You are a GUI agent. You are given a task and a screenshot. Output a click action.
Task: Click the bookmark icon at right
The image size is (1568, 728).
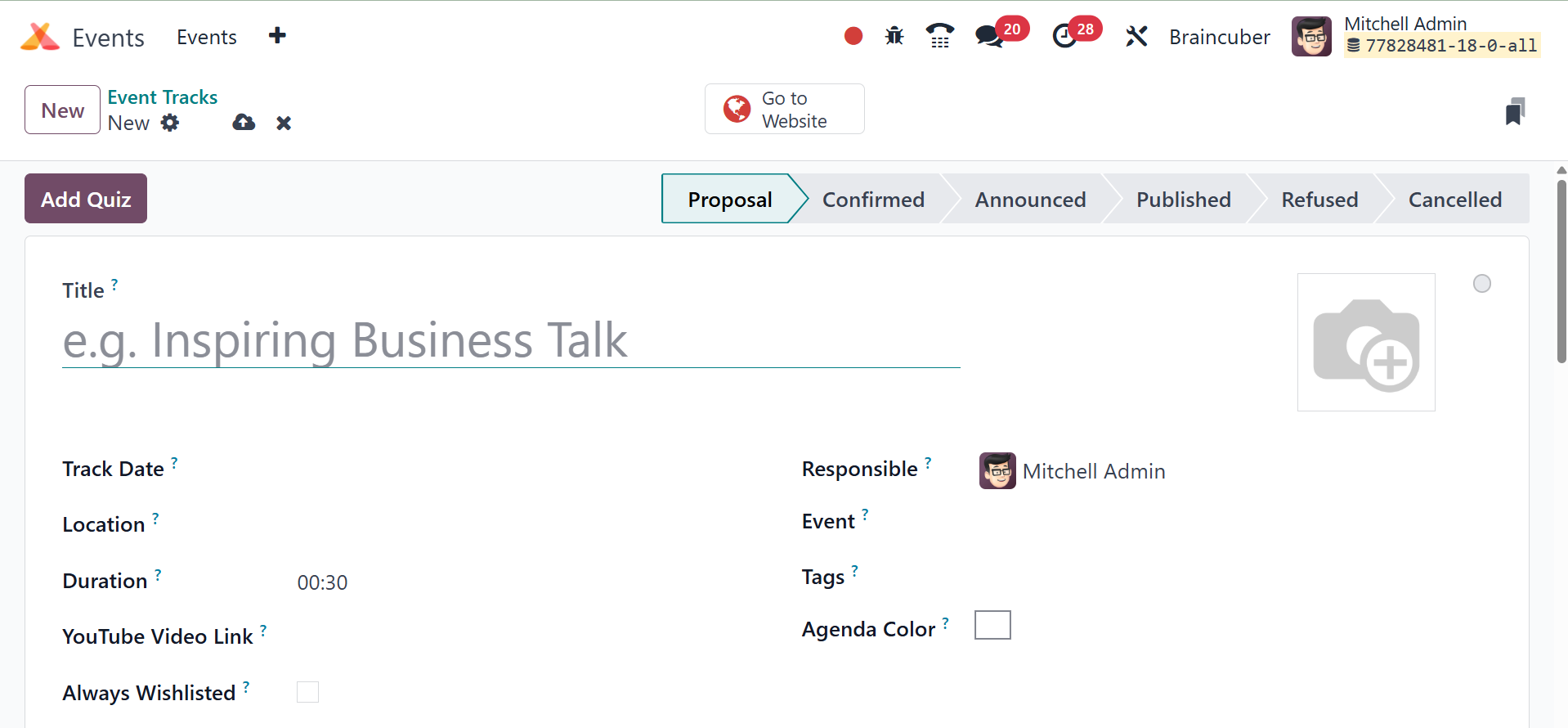point(1514,111)
